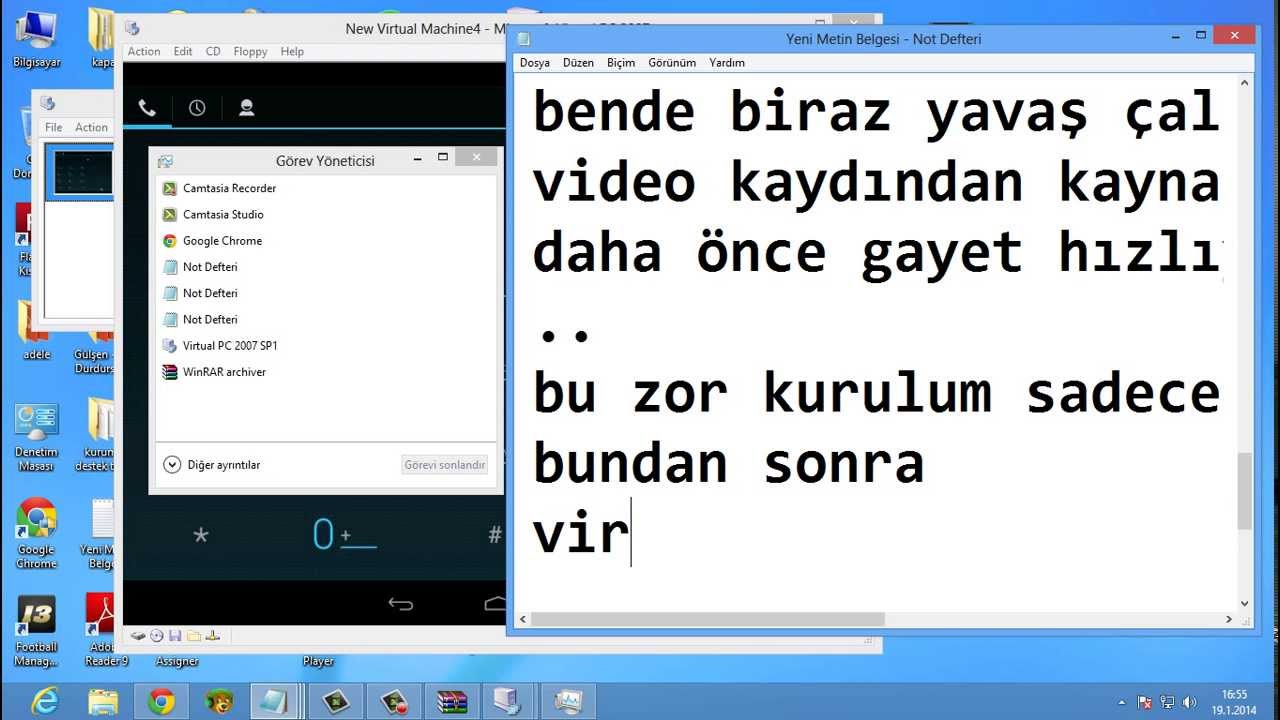
Task: Select the adele folder on desktop
Action: (36, 331)
